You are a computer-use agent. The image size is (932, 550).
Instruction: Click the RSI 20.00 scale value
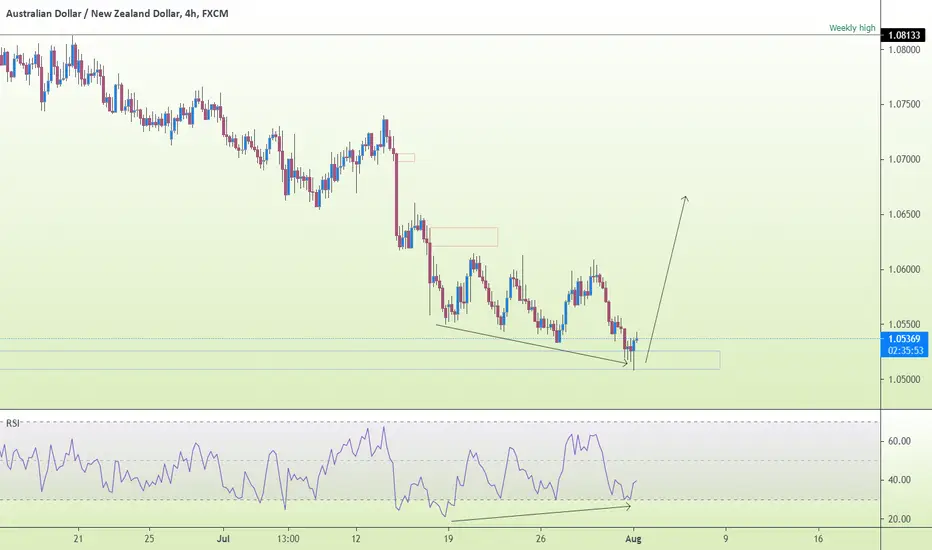[899, 519]
